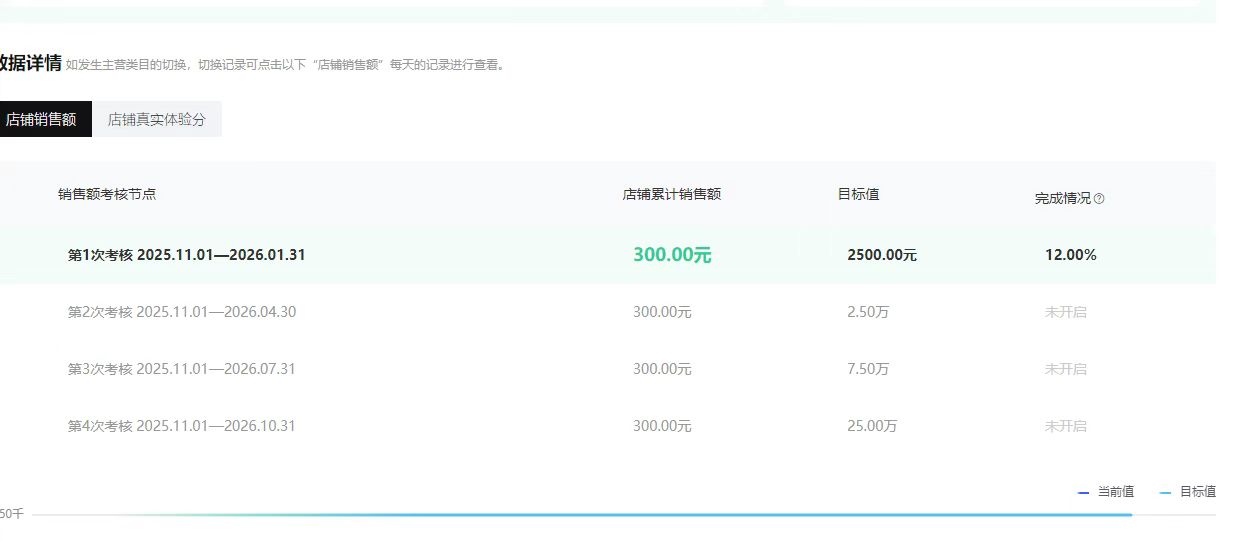Image resolution: width=1248 pixels, height=541 pixels.
Task: Select the 第1次考核 2025.11.01—2026.01.31 row
Action: (186, 255)
